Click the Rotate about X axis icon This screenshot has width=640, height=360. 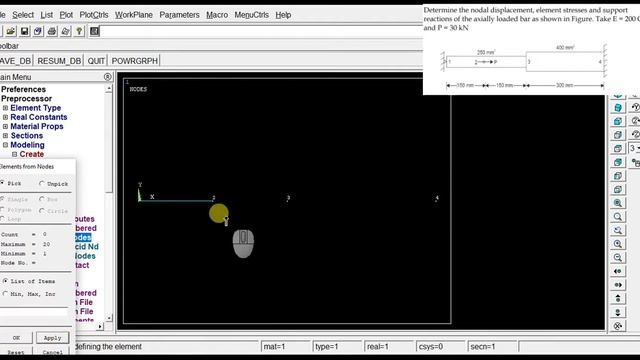(x=618, y=326)
